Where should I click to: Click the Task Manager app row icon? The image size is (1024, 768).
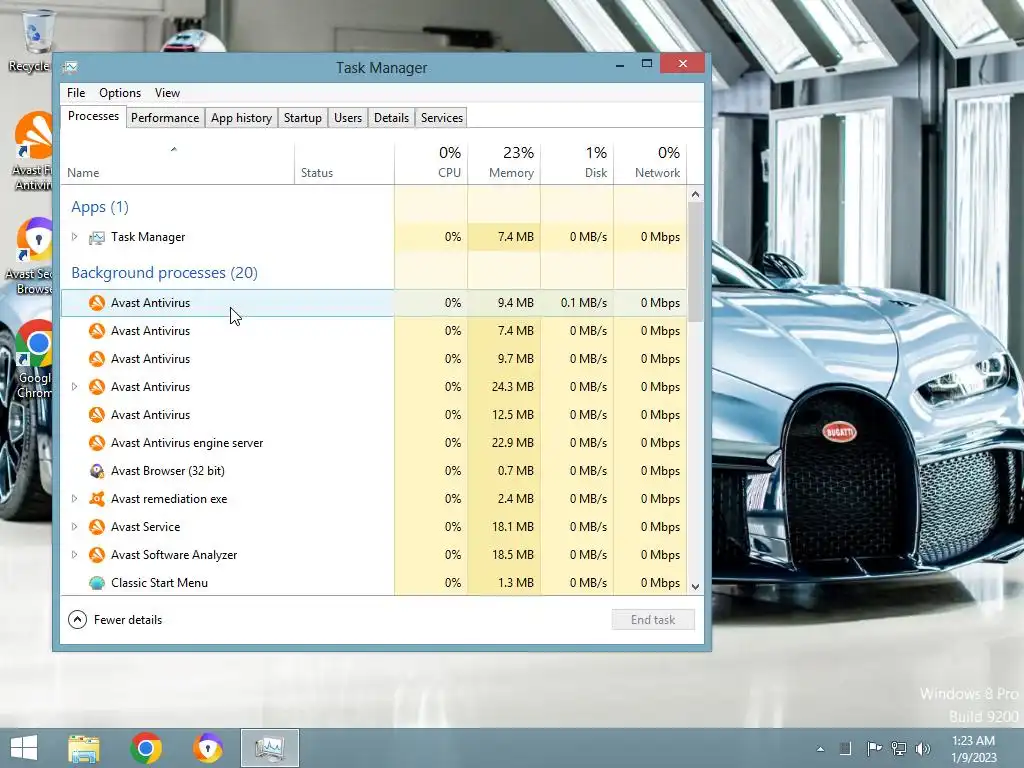[x=97, y=237]
